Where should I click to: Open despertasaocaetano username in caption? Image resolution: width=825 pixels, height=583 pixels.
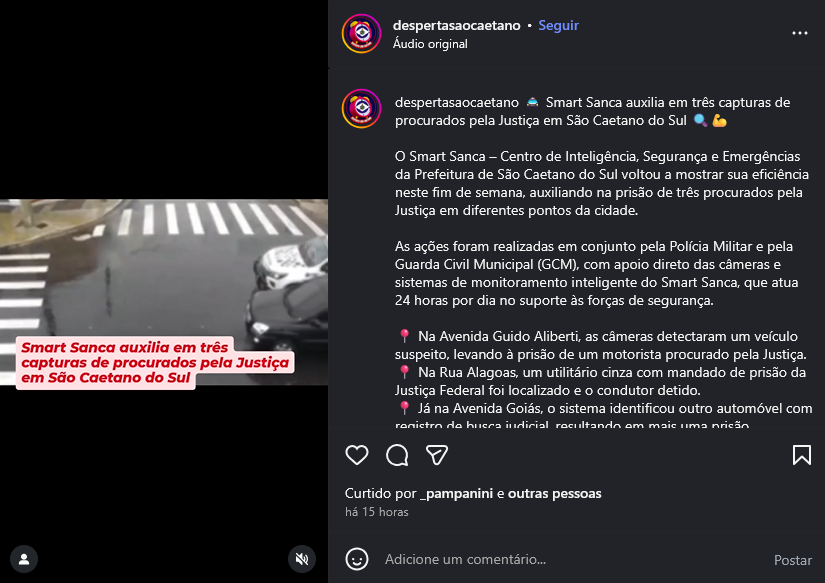(457, 102)
